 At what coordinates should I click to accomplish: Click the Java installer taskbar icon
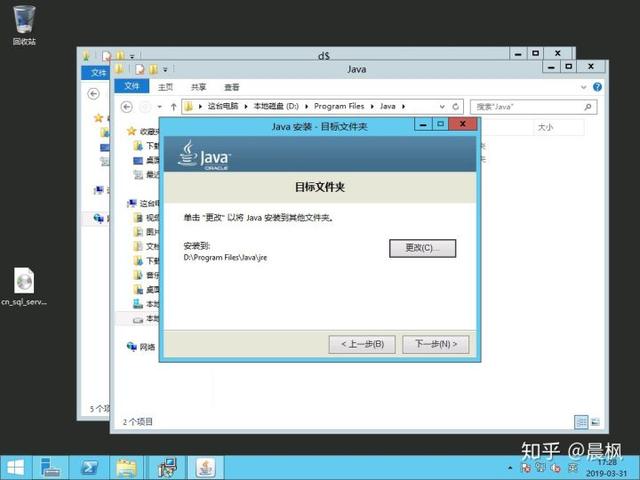[x=206, y=468]
